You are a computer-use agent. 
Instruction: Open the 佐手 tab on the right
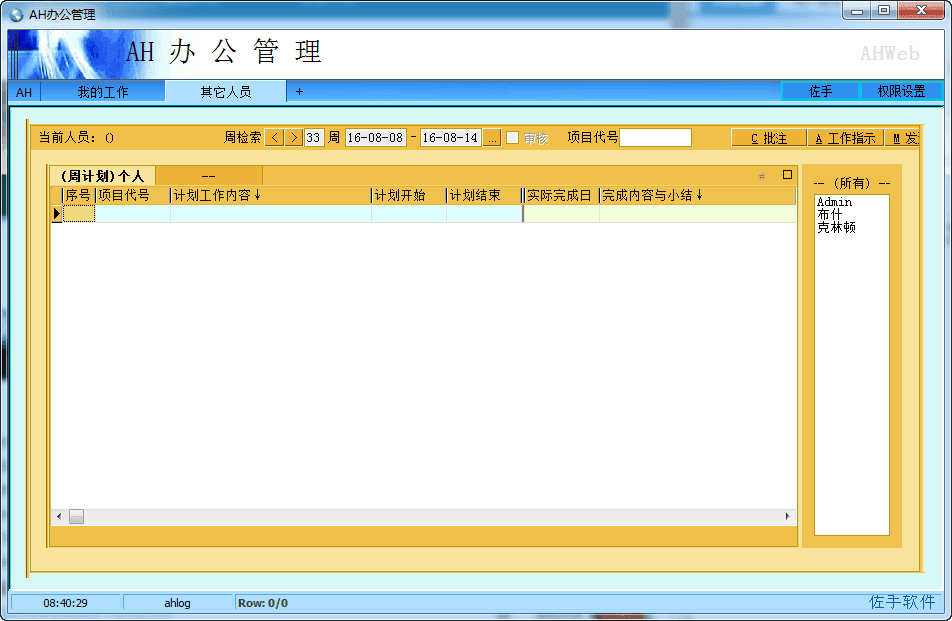point(820,90)
